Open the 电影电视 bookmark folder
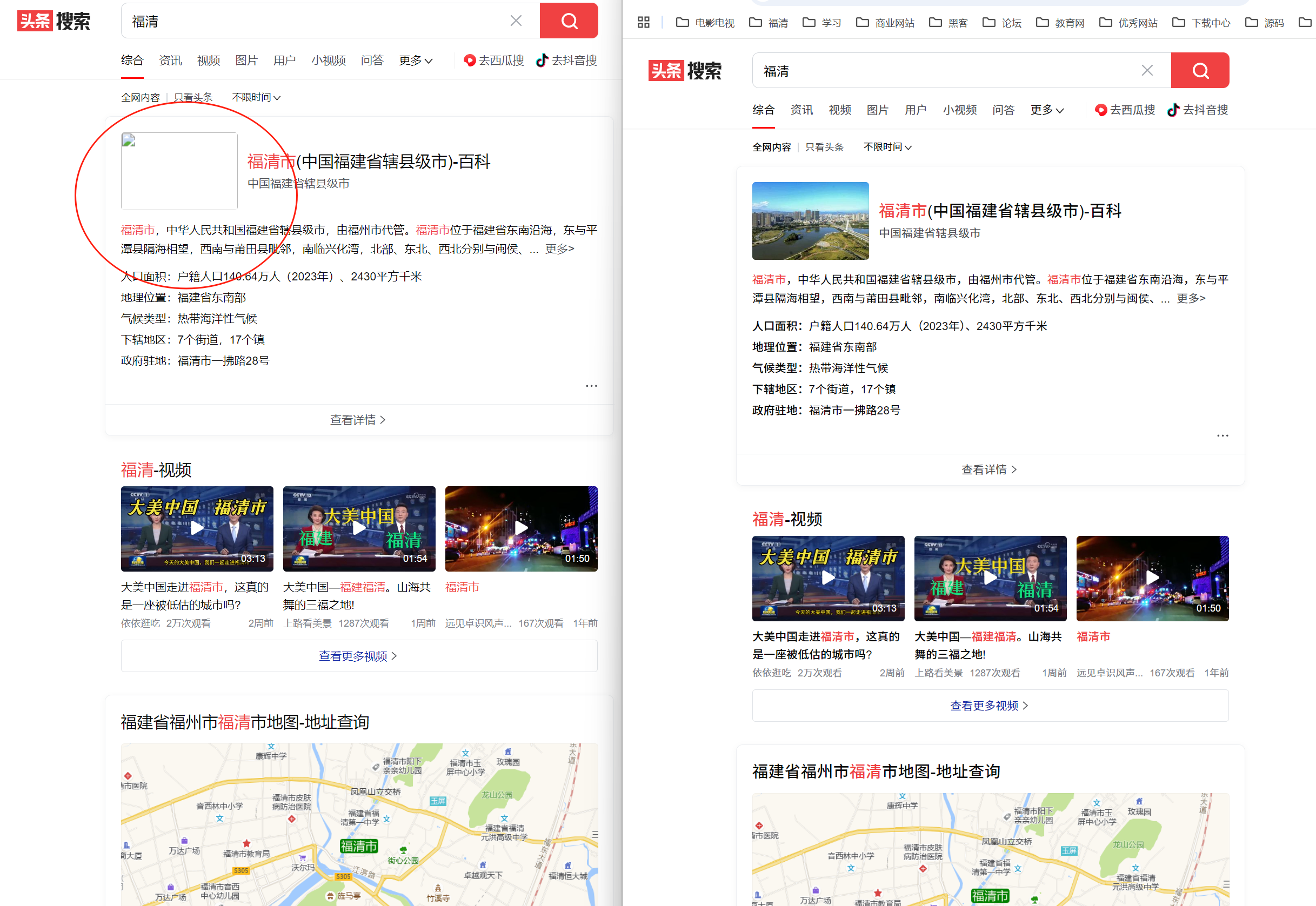The height and width of the screenshot is (906, 1316). pos(705,23)
